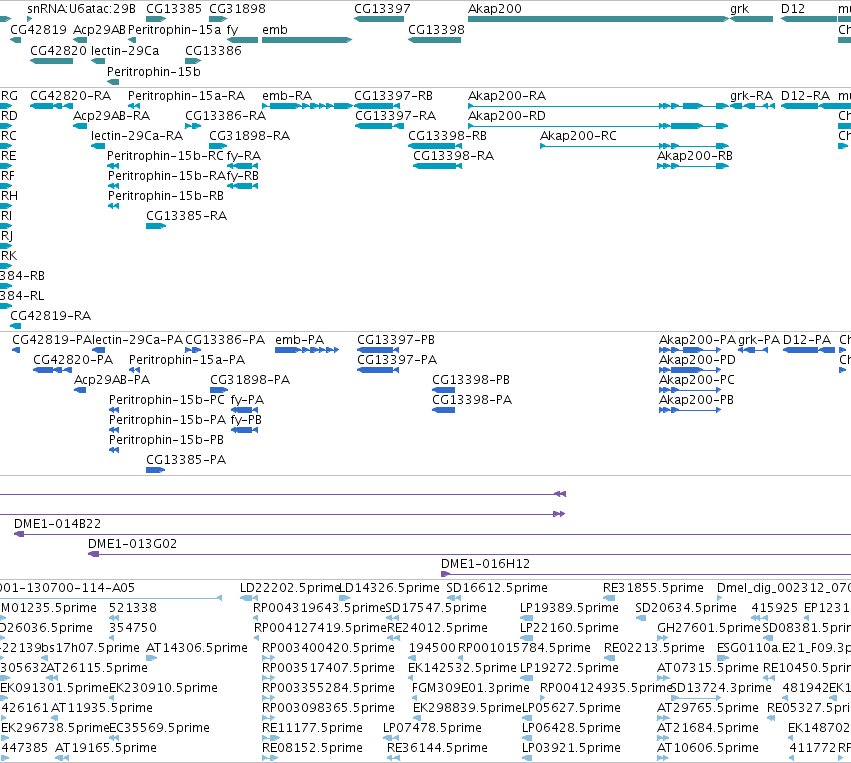The image size is (851, 763).
Task: Select the CG31898-RA transcript
Action: coord(218,146)
